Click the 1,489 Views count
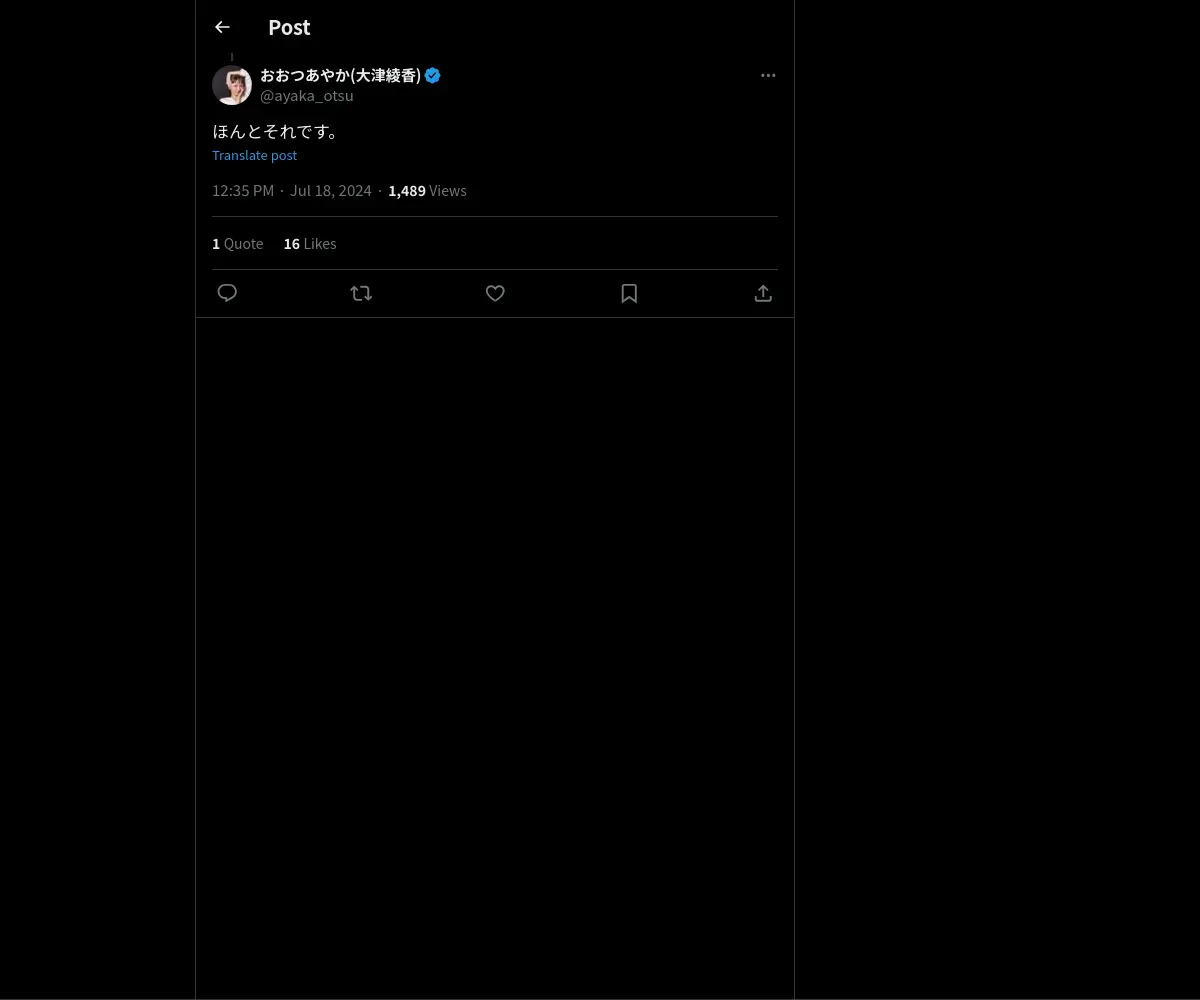The height and width of the screenshot is (1000, 1200). (427, 190)
